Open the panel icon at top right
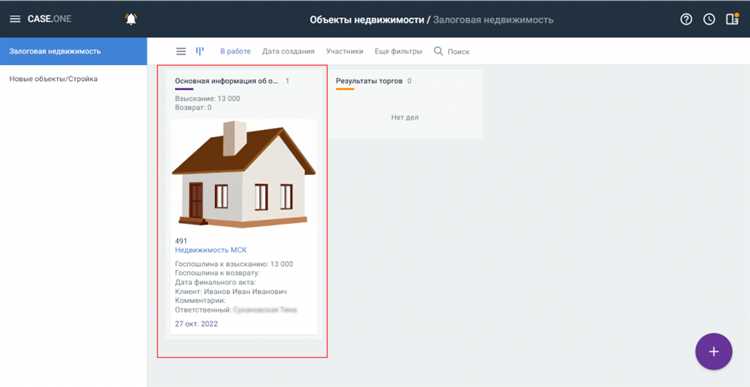The height and width of the screenshot is (387, 750). click(x=732, y=19)
